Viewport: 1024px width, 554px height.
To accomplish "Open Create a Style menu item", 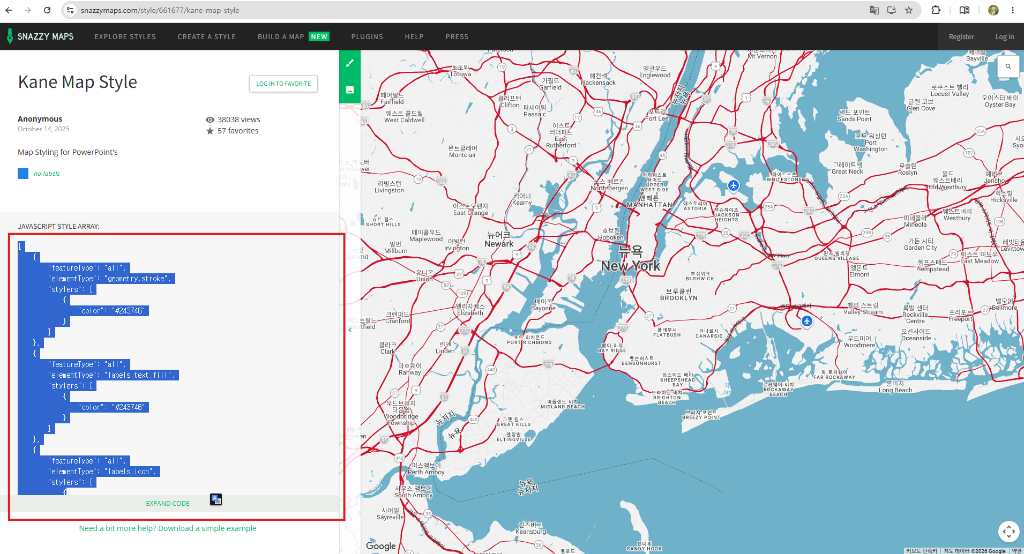I will tap(206, 37).
